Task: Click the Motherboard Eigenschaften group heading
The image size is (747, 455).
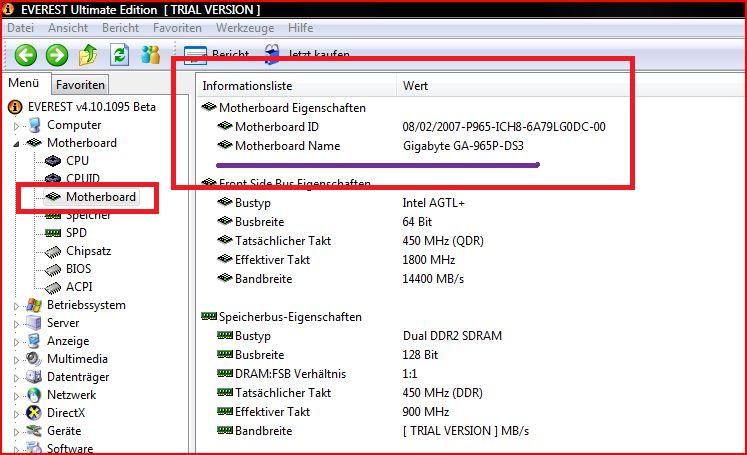Action: (292, 108)
